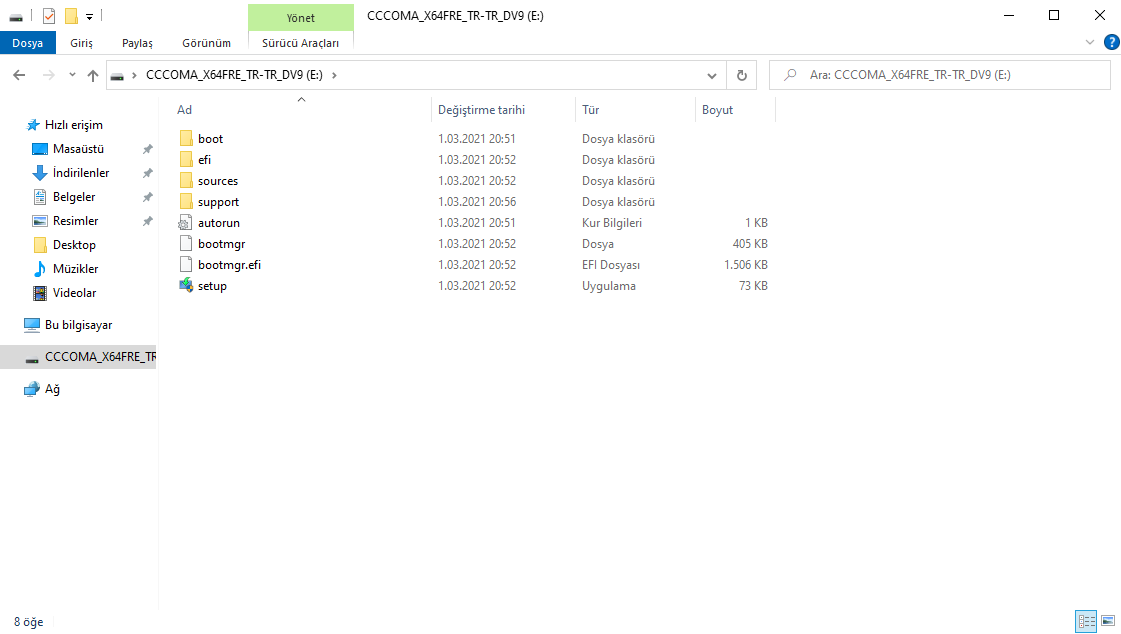
Task: Click the pin icon next to Masaüstü
Action: tap(147, 149)
